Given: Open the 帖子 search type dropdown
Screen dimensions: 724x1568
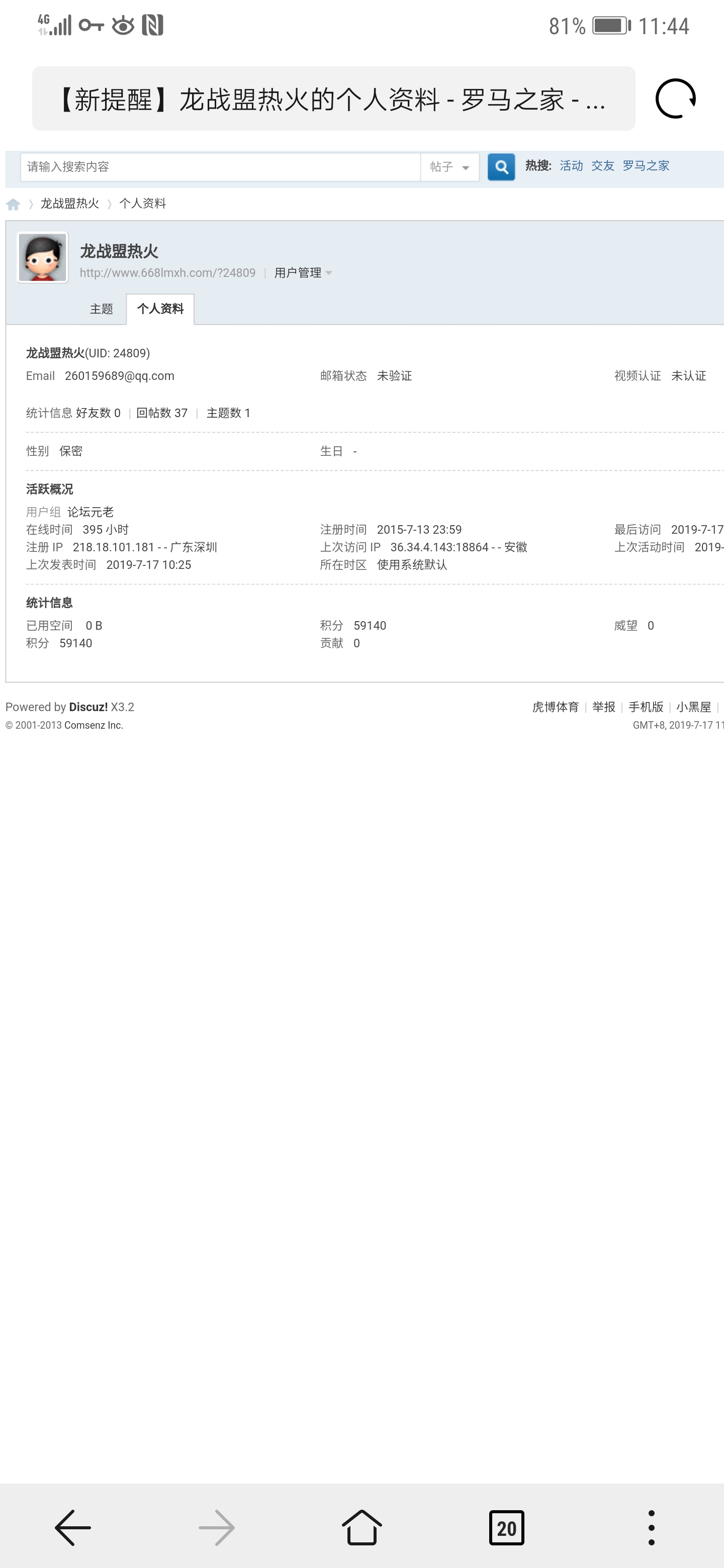Looking at the screenshot, I should pyautogui.click(x=449, y=167).
